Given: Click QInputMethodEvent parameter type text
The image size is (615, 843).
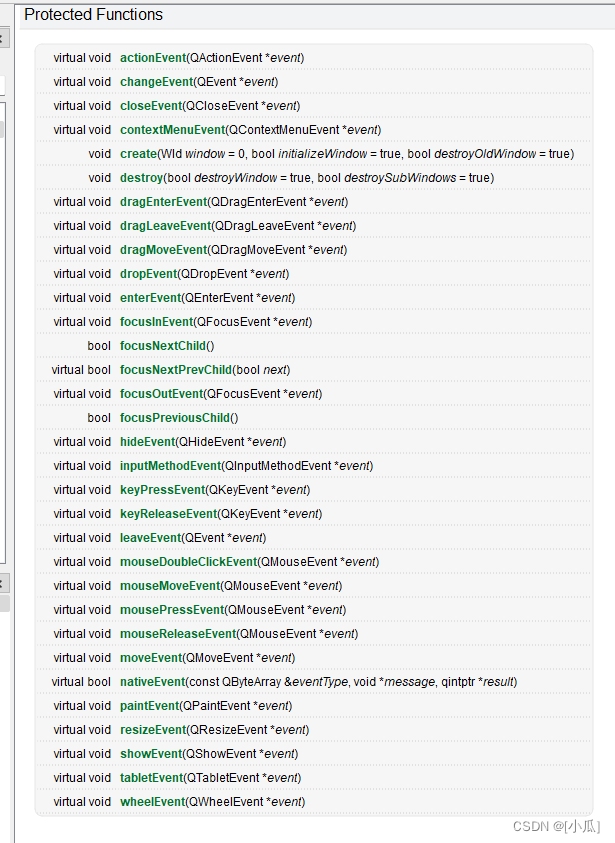Looking at the screenshot, I should pos(278,466).
